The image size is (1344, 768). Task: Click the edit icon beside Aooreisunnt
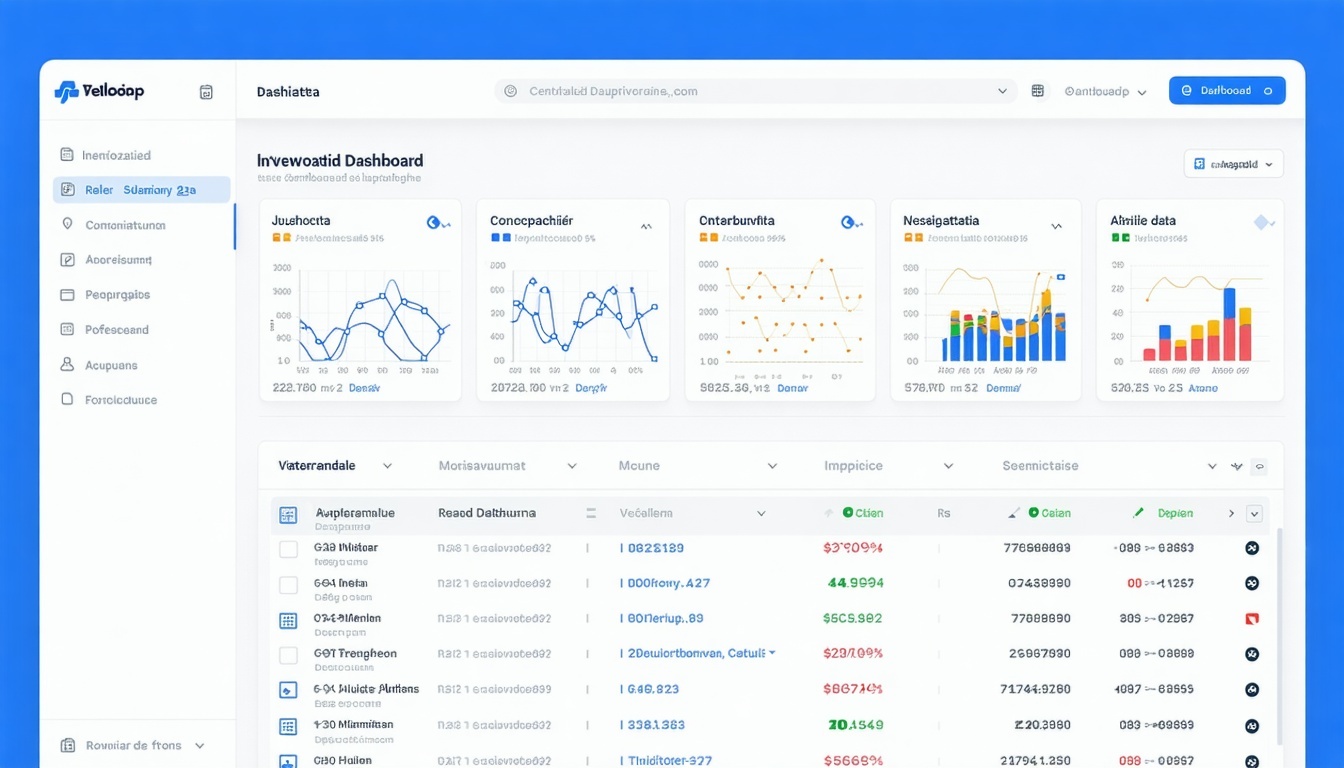[67, 260]
